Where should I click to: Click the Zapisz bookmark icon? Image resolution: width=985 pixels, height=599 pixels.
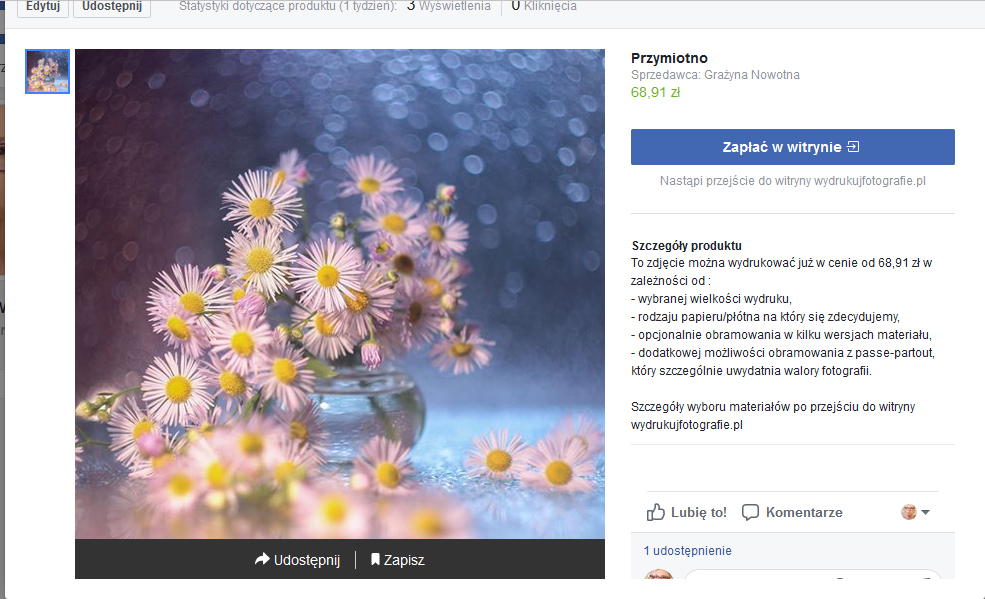pos(376,560)
